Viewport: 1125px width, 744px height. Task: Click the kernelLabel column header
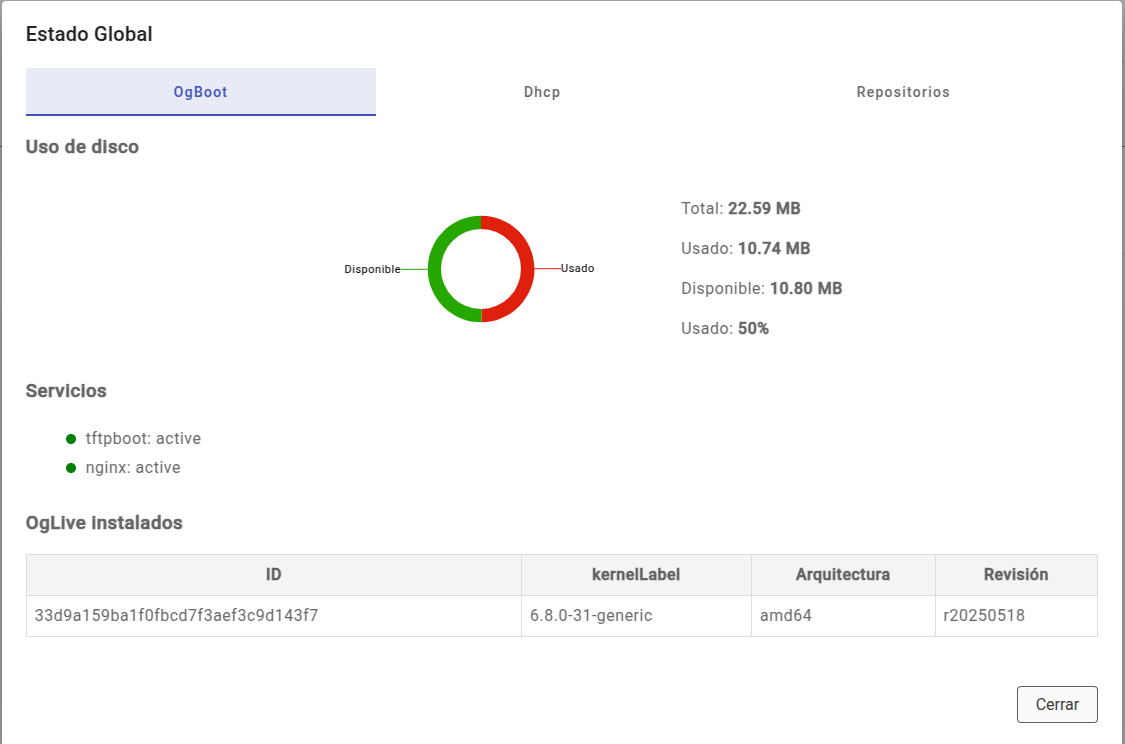tap(636, 575)
